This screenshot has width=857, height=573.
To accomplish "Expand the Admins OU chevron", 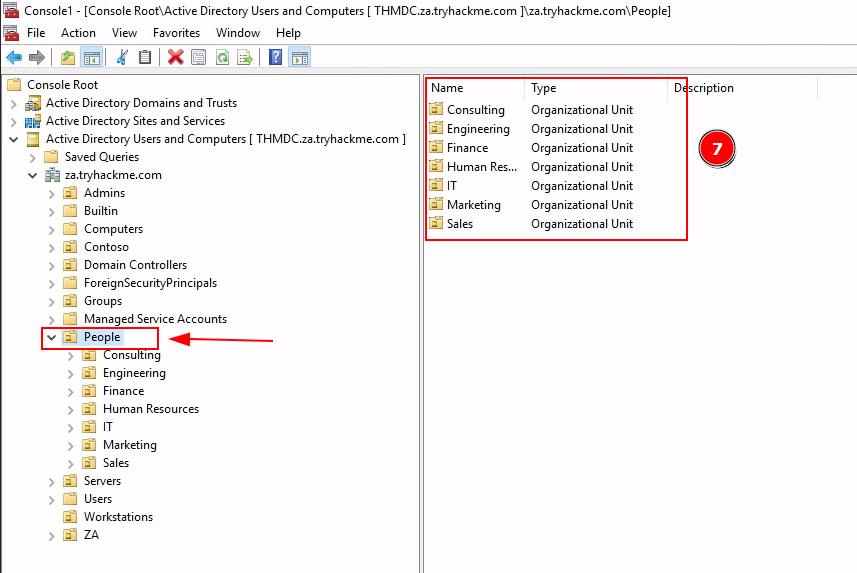I will tap(51, 194).
